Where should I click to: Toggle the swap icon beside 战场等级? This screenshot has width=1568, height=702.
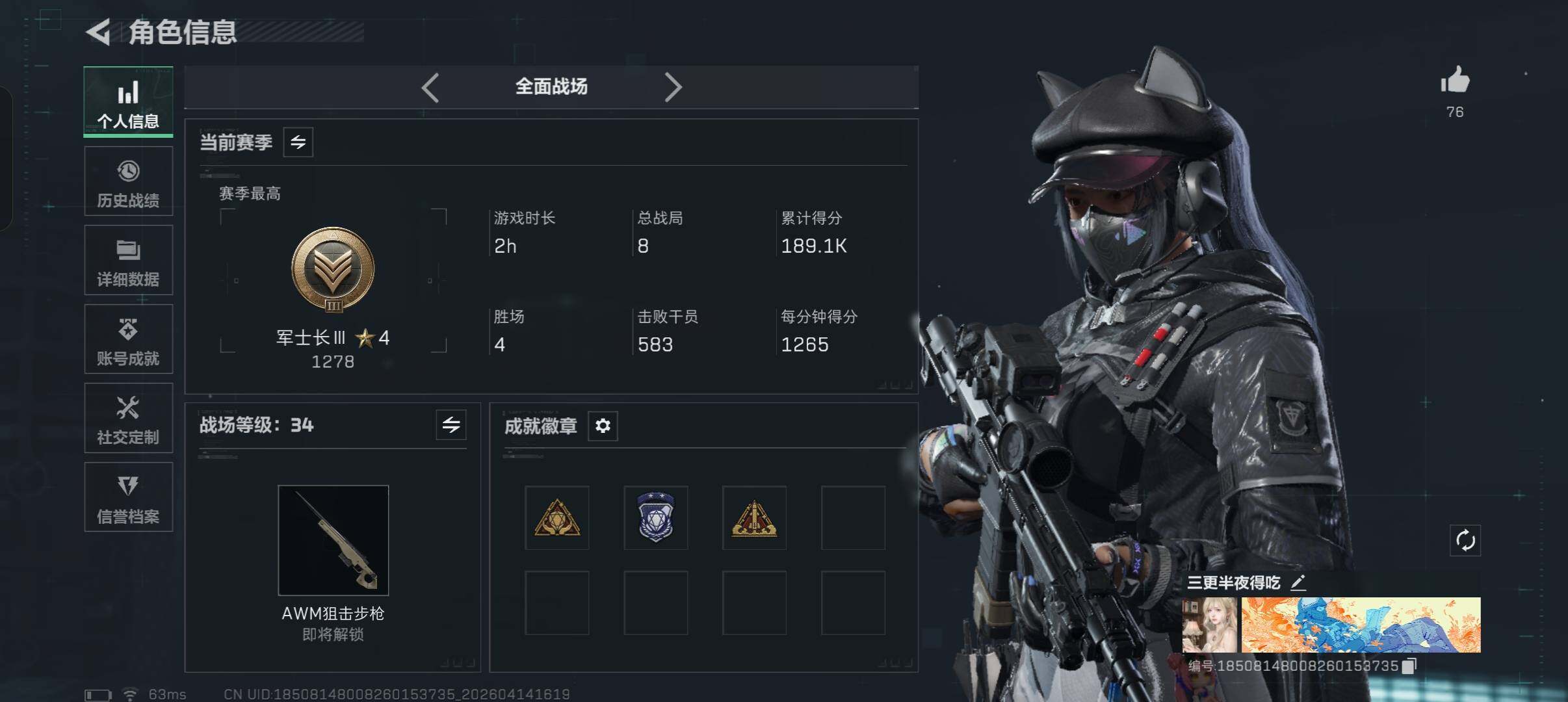tap(451, 425)
